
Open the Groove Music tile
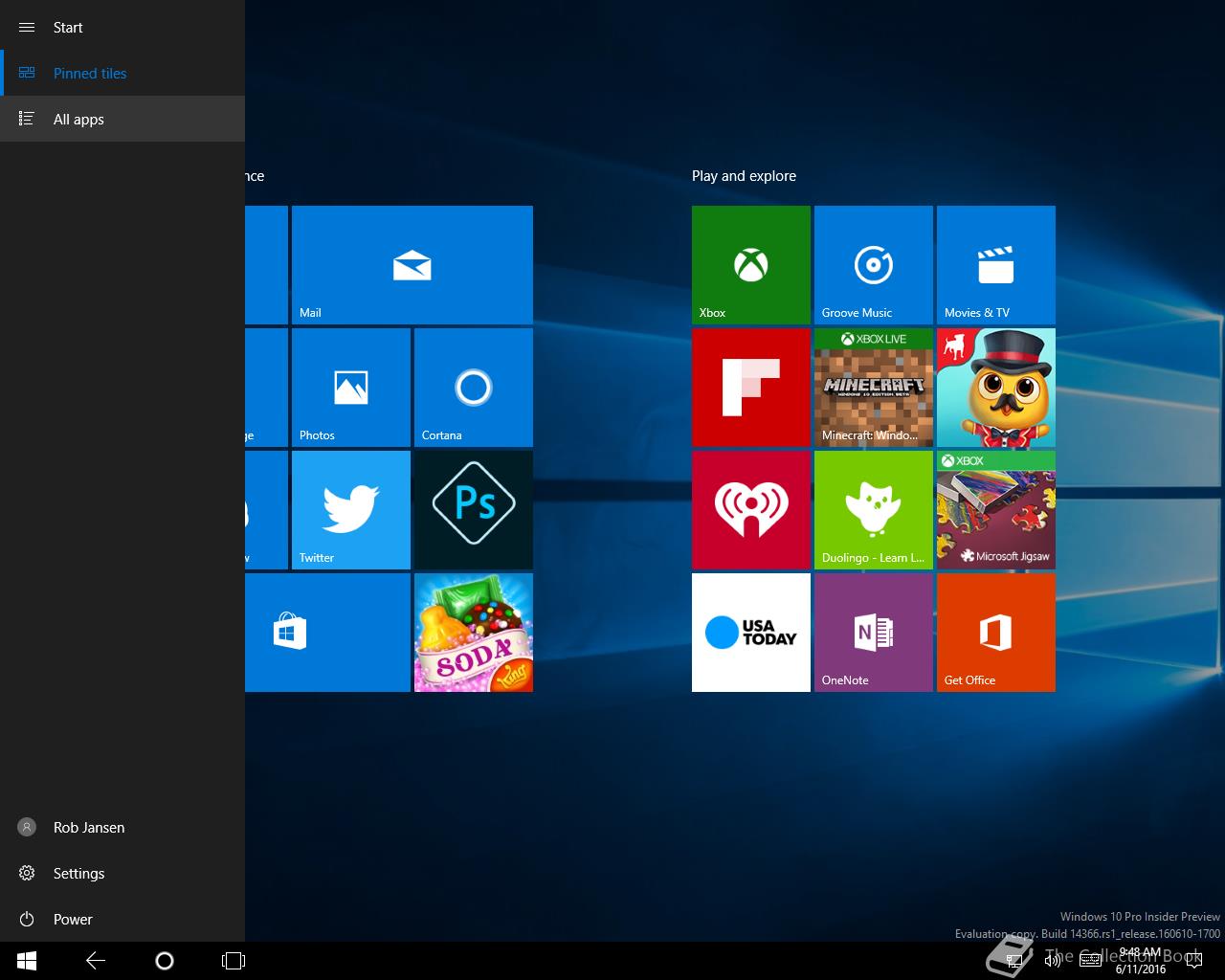(x=874, y=265)
